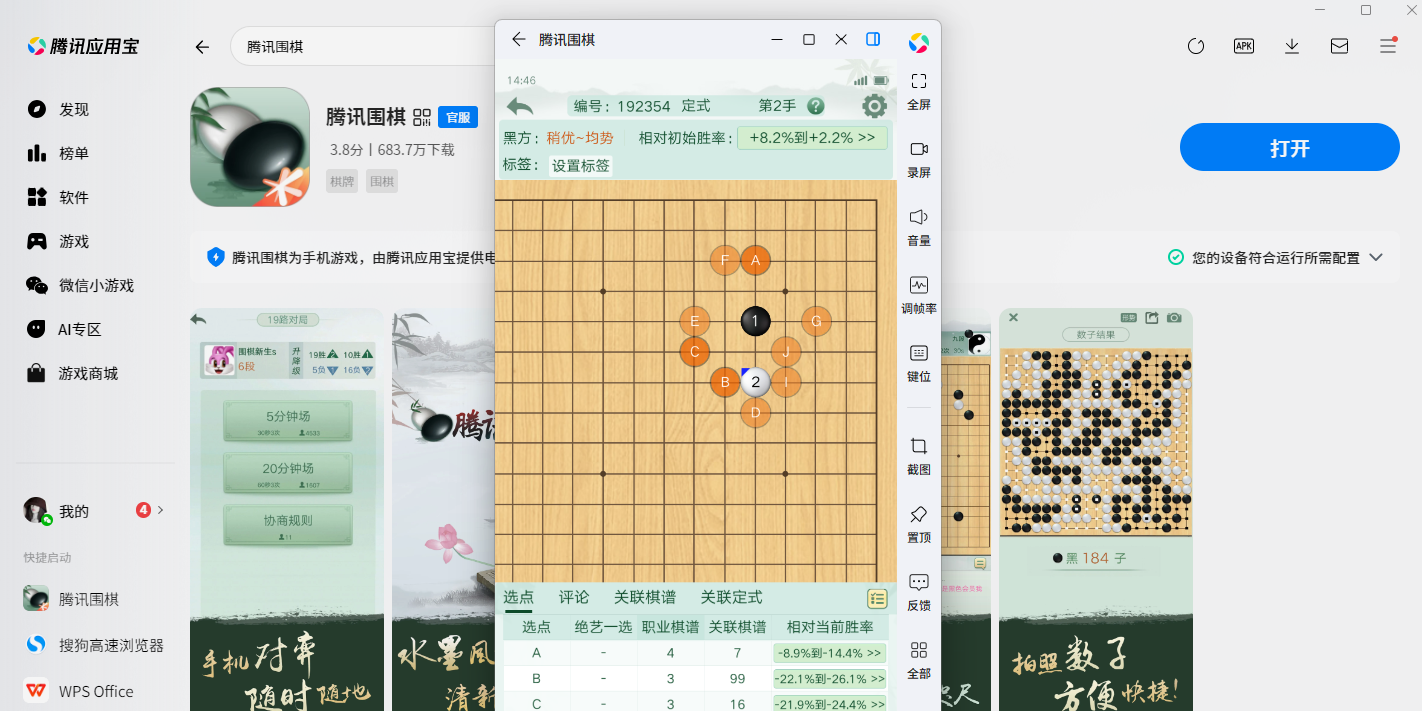Open the downloads icon in header
The width and height of the screenshot is (1422, 711).
tap(1292, 46)
